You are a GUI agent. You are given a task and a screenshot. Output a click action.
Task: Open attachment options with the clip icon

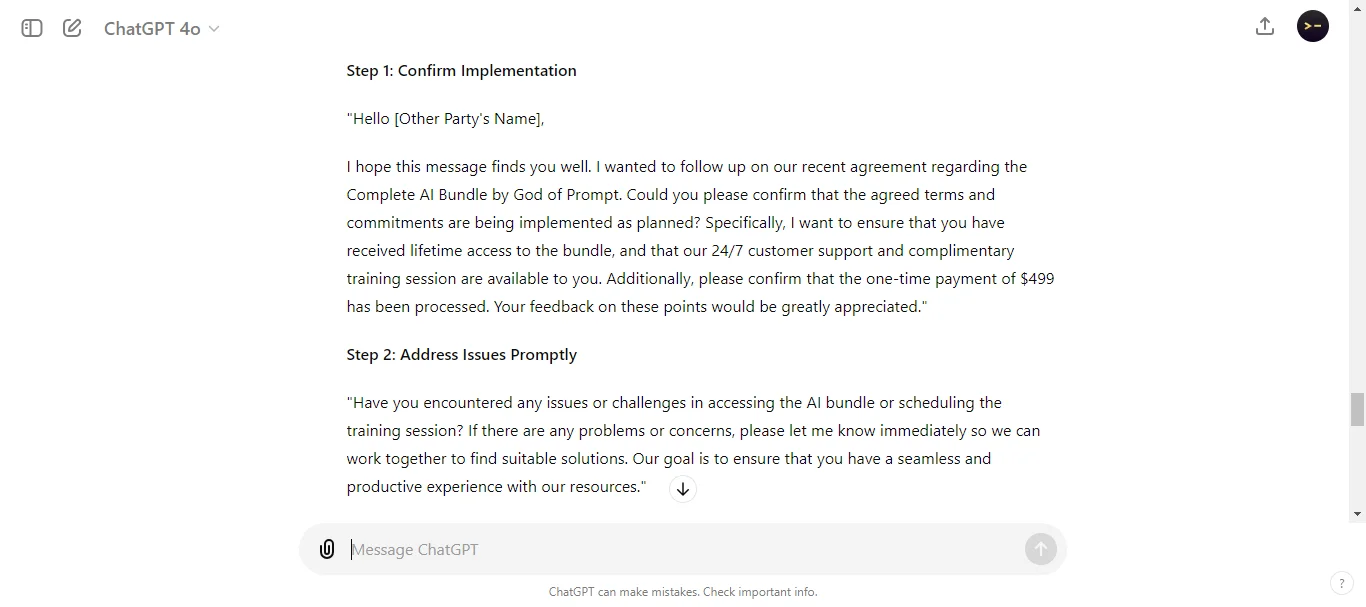coord(327,549)
